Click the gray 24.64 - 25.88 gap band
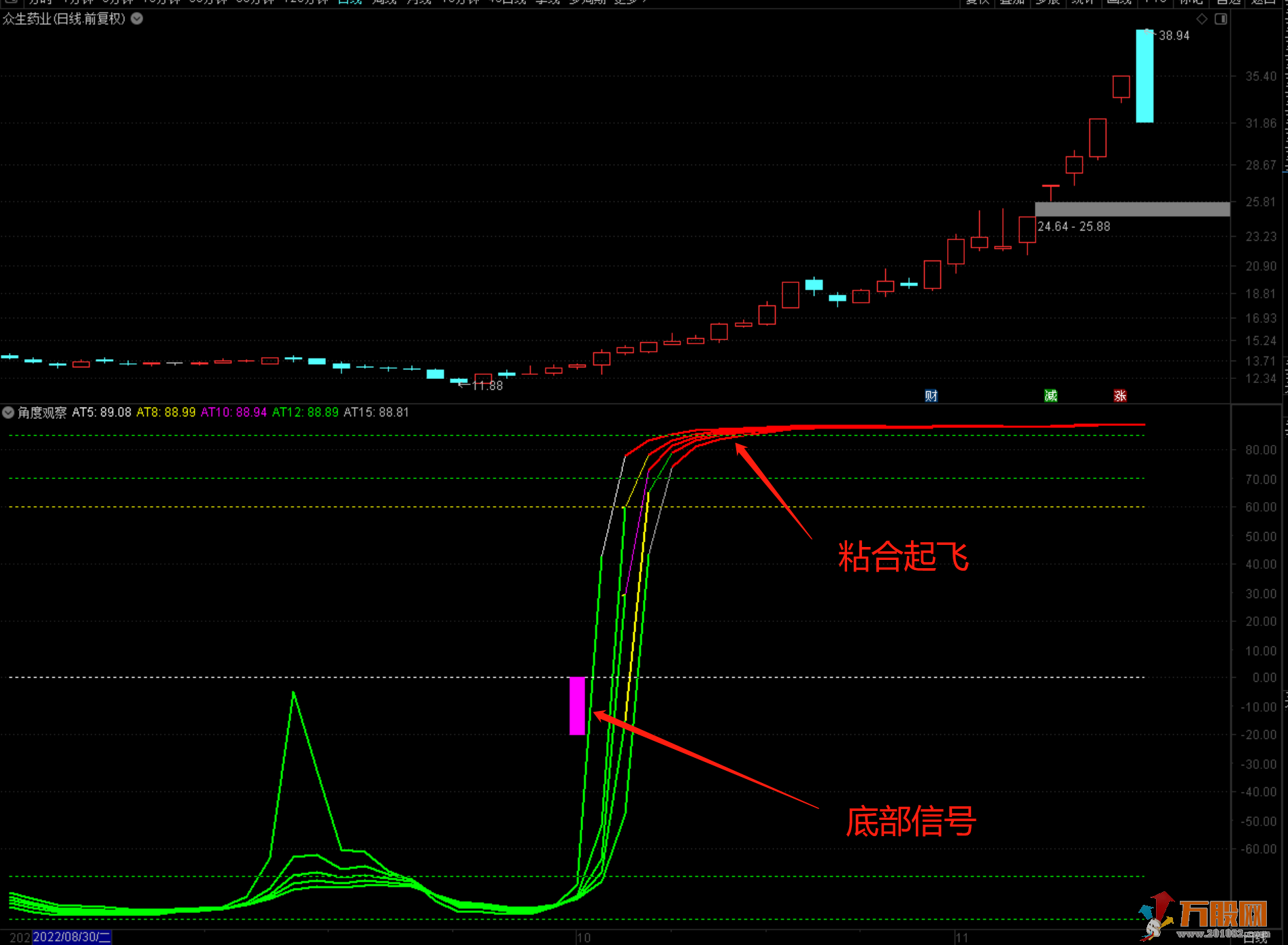This screenshot has width=1288, height=945. coord(1132,209)
